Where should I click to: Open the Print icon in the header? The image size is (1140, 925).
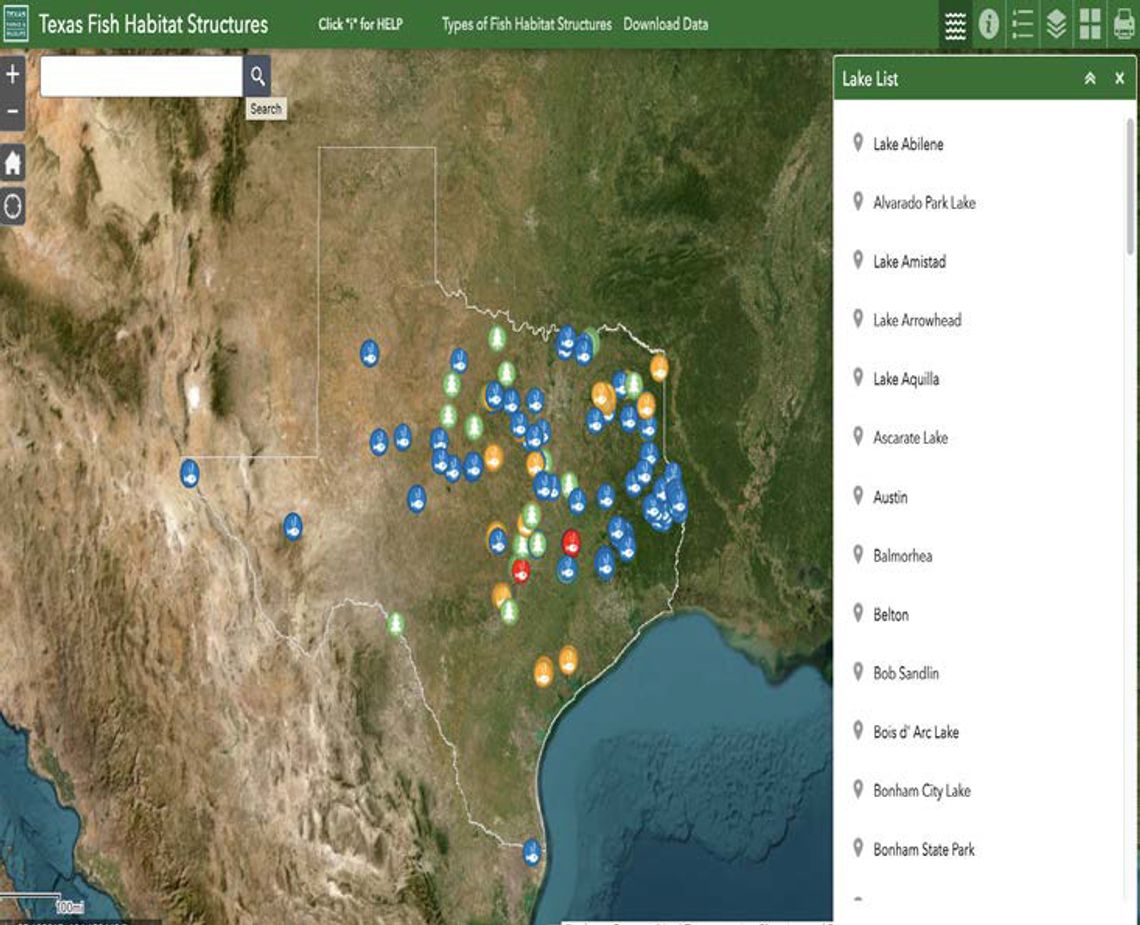pos(1124,25)
